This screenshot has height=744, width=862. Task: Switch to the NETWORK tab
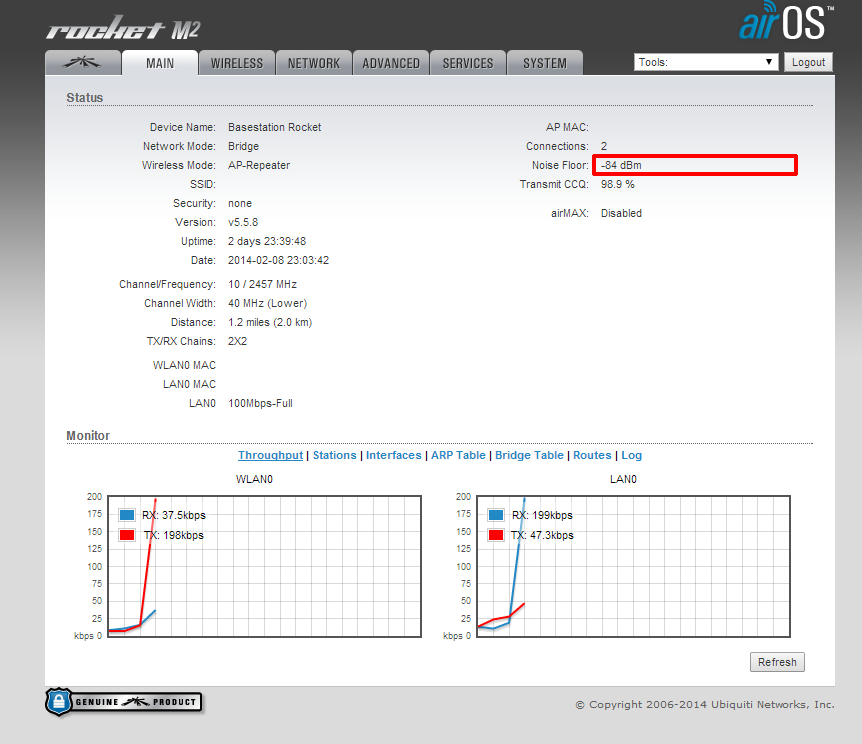click(x=314, y=63)
